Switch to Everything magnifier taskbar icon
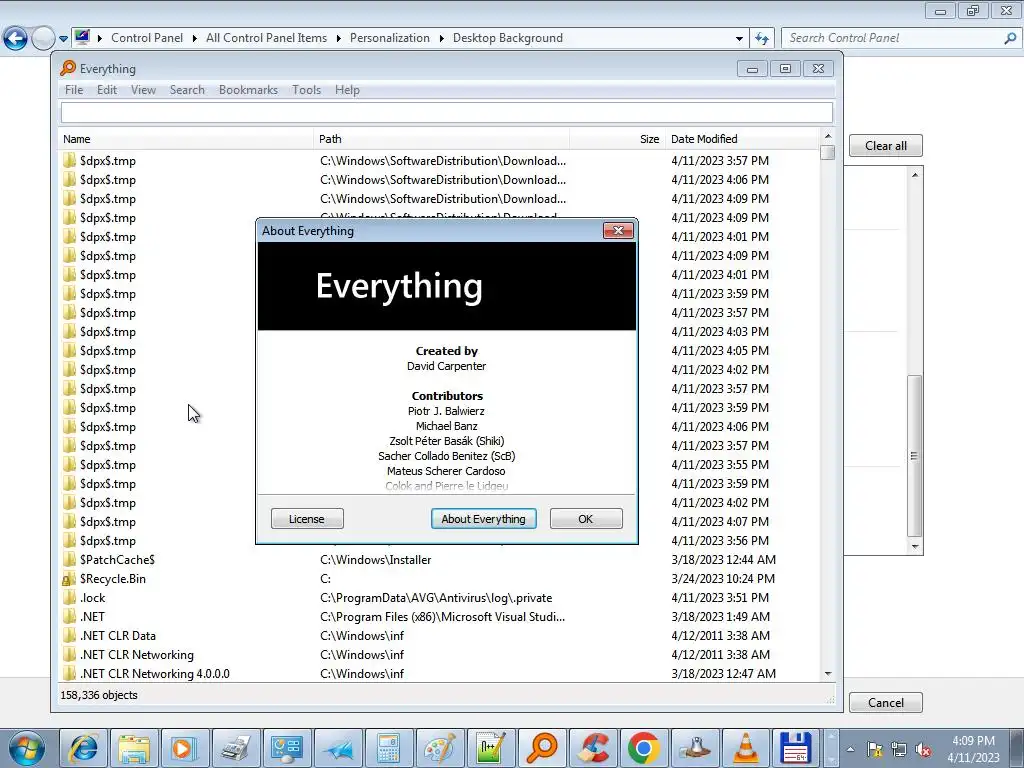Viewport: 1024px width, 768px height. (541, 748)
